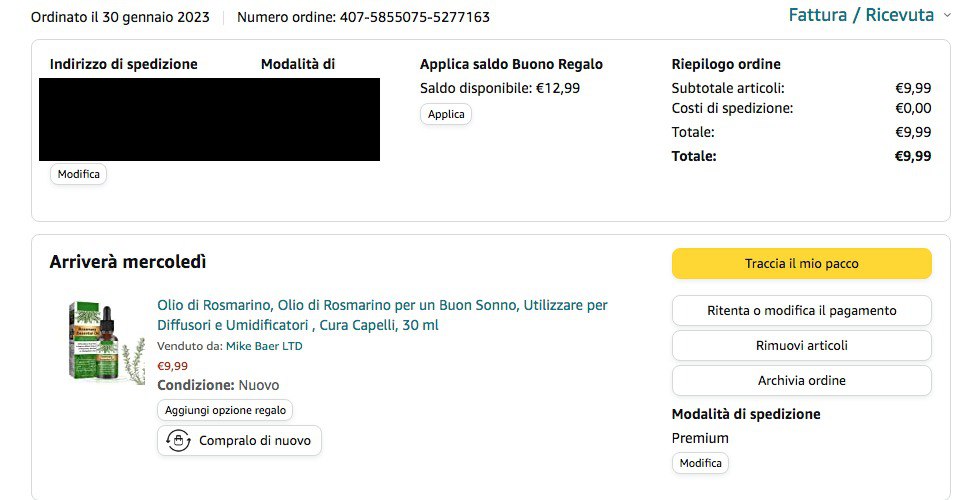Click the blacked-out shipping address block
964x500 pixels.
coord(209,119)
